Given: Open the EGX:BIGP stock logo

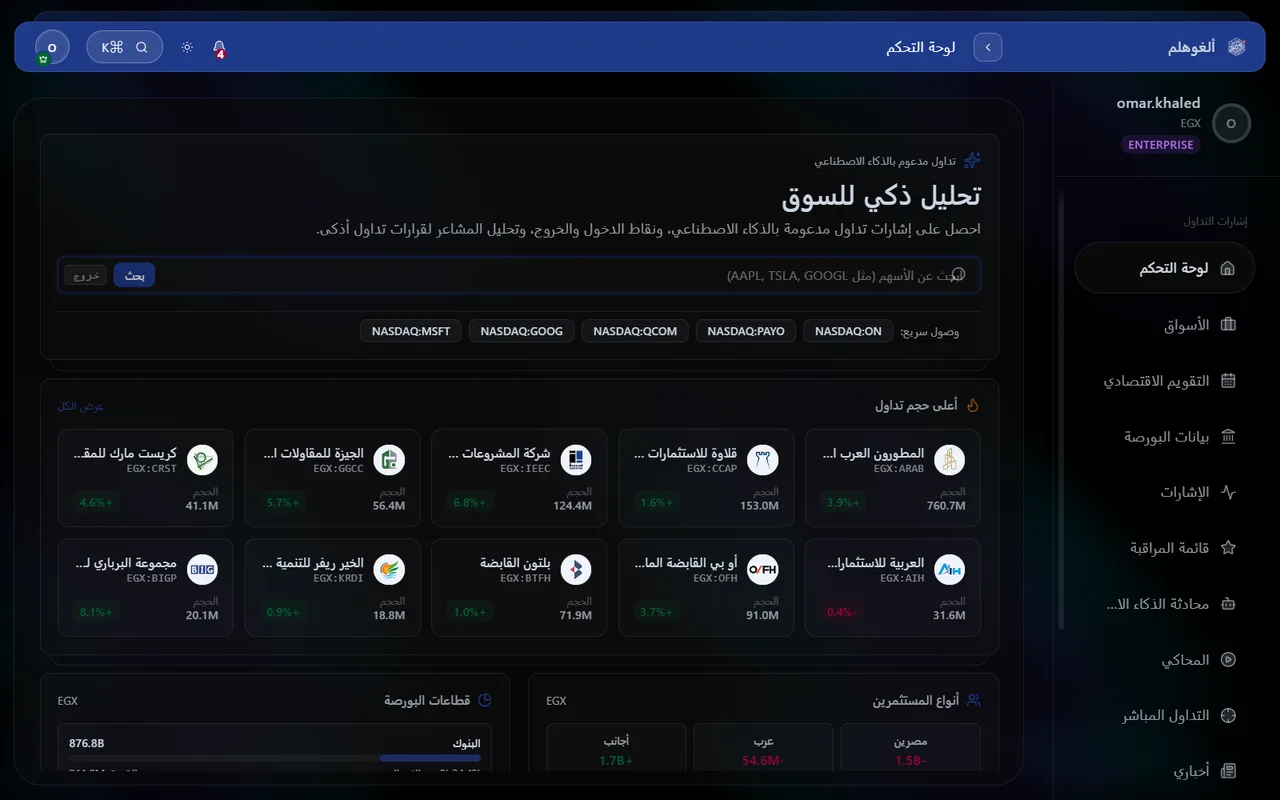Looking at the screenshot, I should pyautogui.click(x=202, y=570).
